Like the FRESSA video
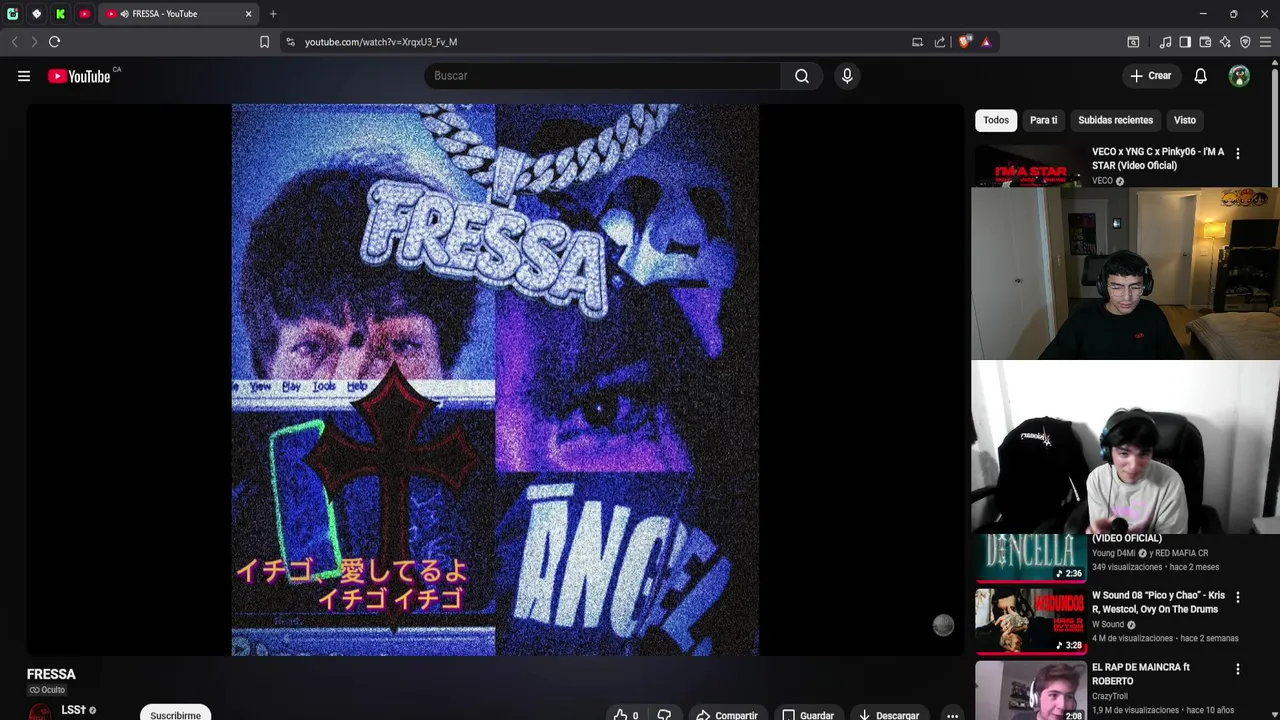This screenshot has height=720, width=1280. [x=626, y=715]
